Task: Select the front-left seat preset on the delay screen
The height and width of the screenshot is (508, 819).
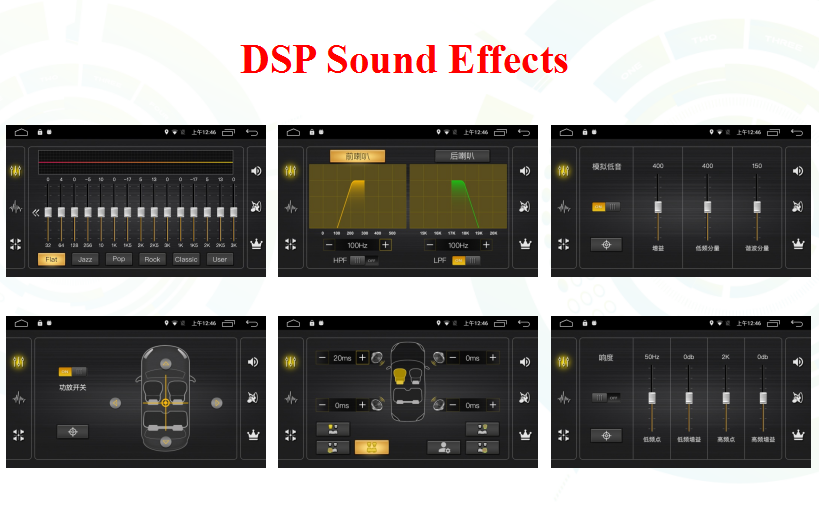Action: pos(333,429)
